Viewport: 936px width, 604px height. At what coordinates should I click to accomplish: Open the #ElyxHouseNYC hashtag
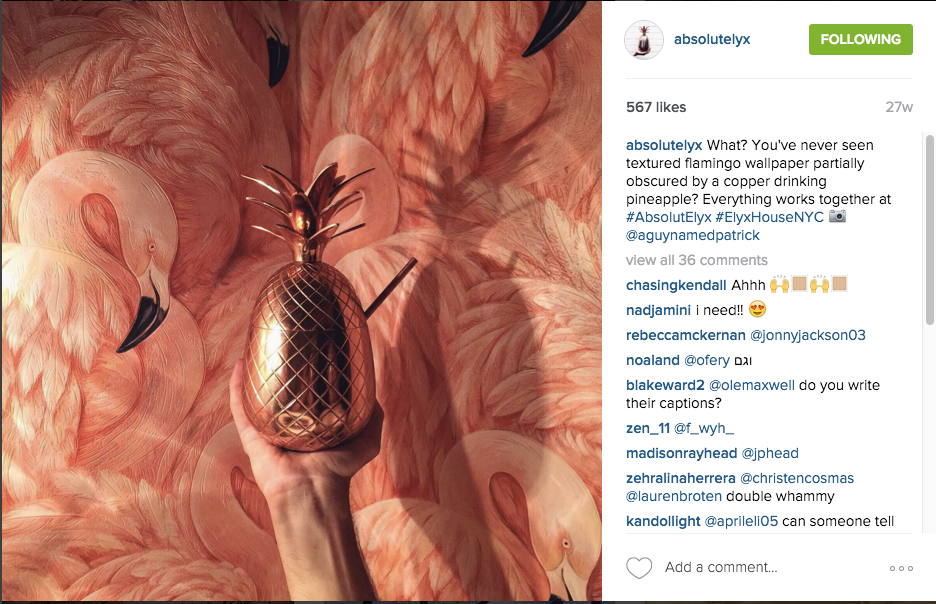[769, 217]
